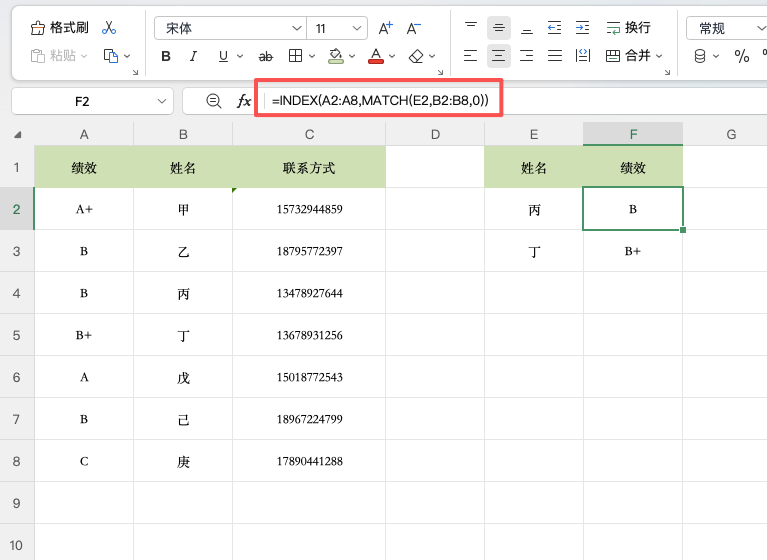Click the Clear eraser icon

coord(416,56)
